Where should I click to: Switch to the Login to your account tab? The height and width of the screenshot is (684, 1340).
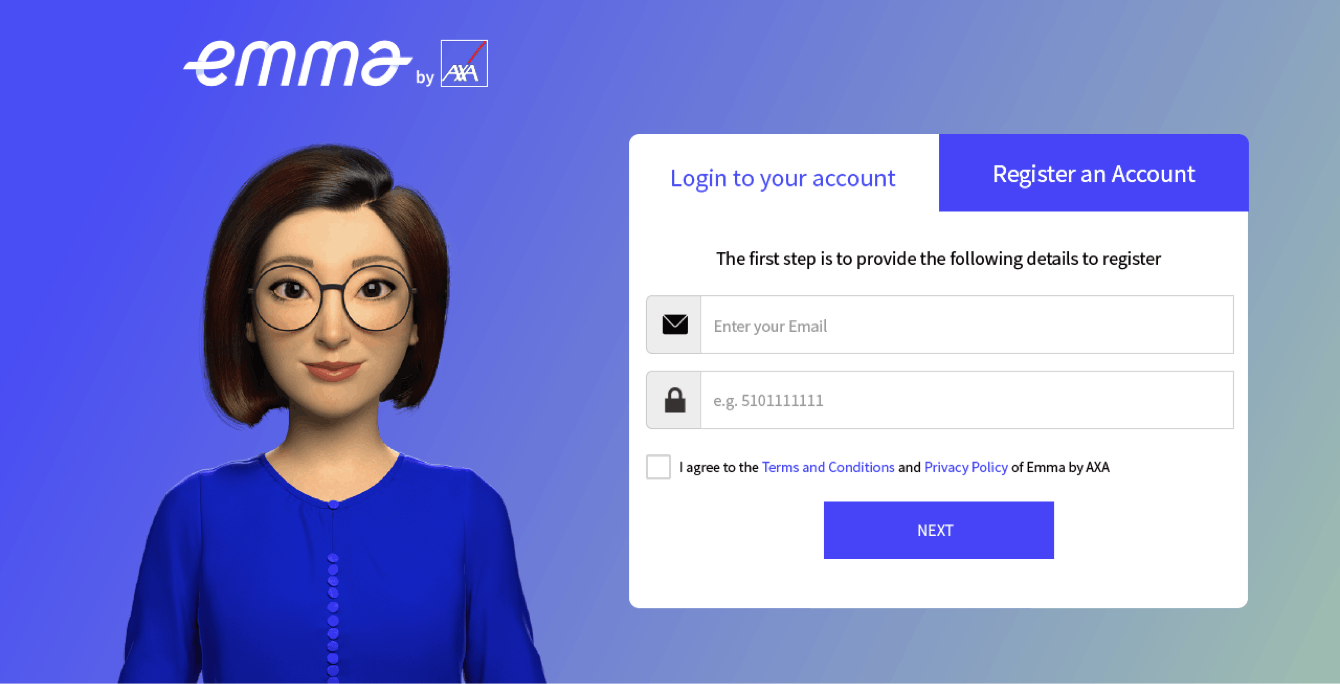pos(783,177)
